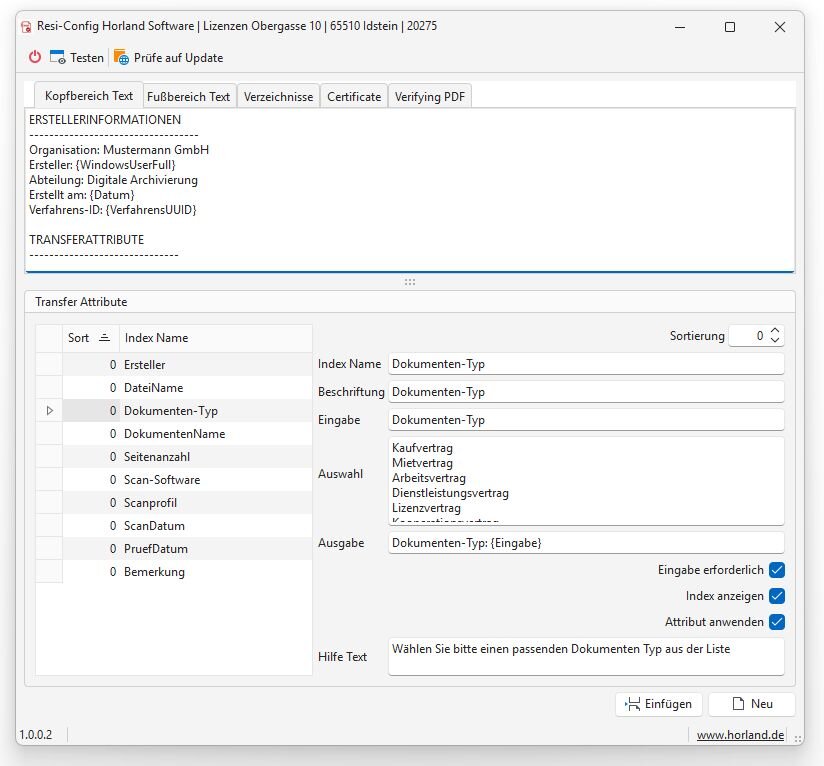This screenshot has width=824, height=766.
Task: Click the Hilfe Text input field
Action: click(585, 657)
